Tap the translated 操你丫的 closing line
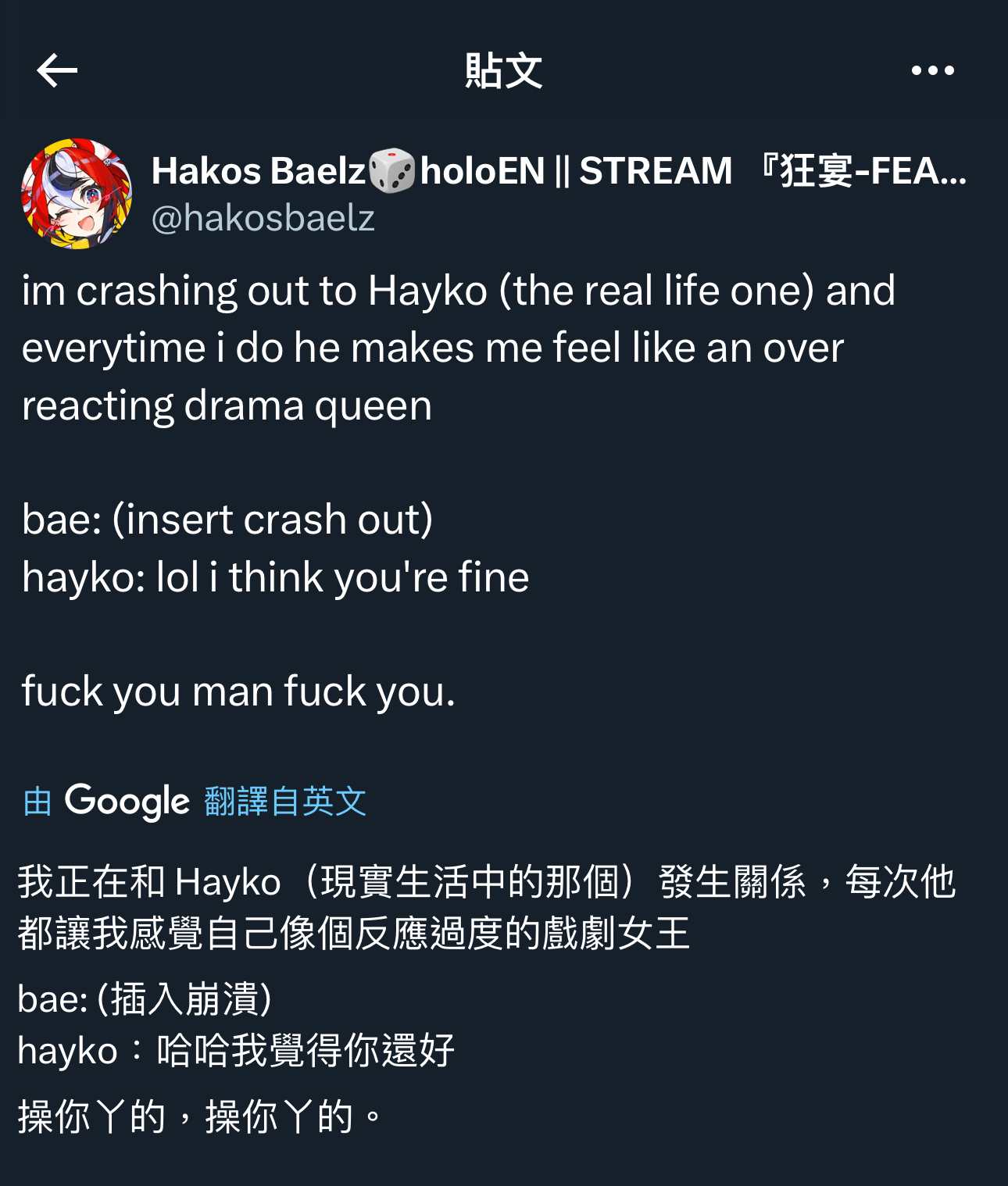The height and width of the screenshot is (1186, 1008). pyautogui.click(x=200, y=1116)
